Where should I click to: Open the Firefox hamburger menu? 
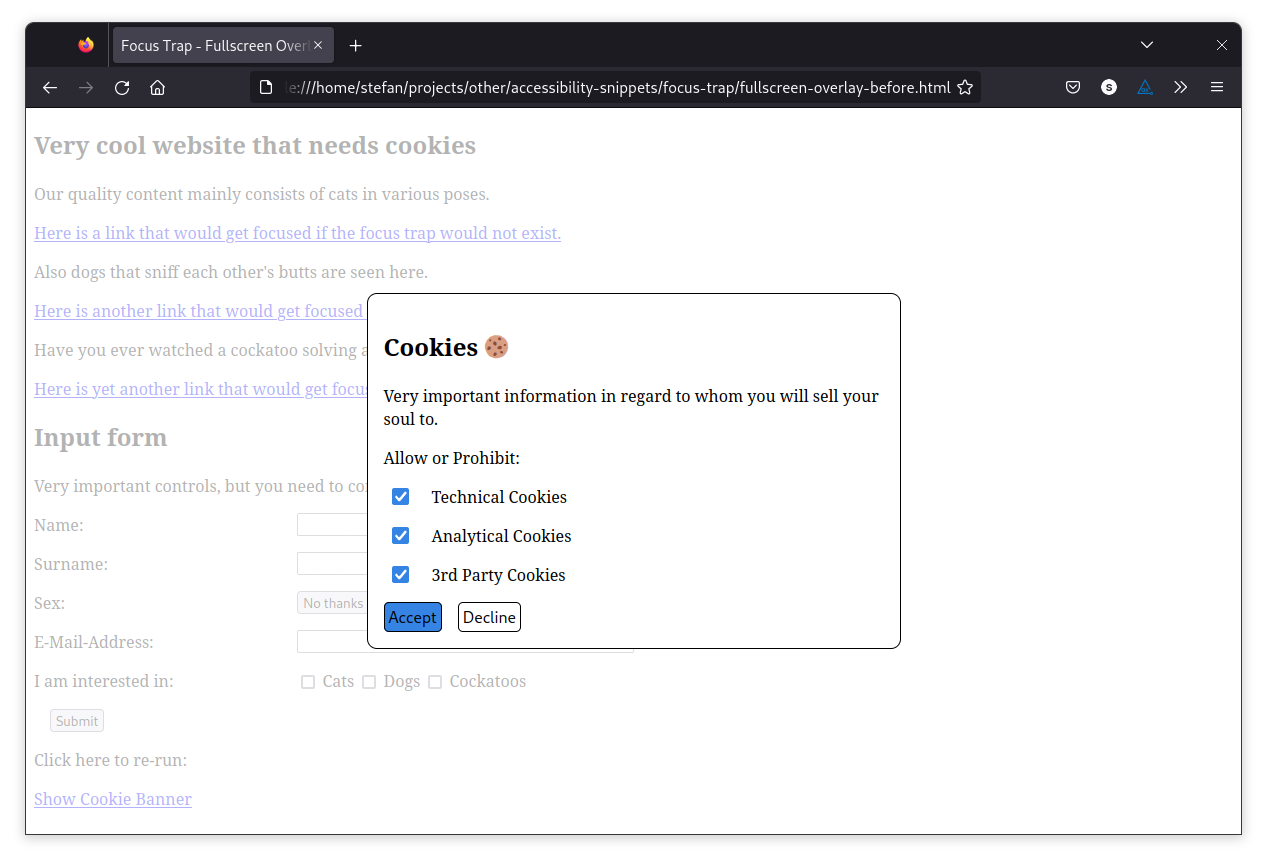point(1217,87)
